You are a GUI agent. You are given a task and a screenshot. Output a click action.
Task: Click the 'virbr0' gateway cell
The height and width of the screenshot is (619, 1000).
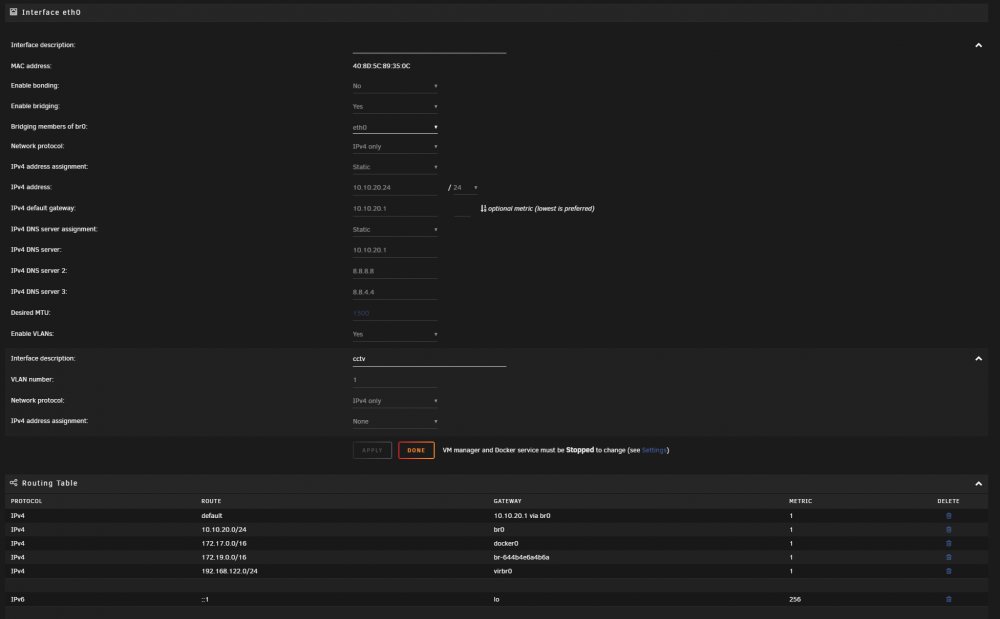[x=503, y=571]
